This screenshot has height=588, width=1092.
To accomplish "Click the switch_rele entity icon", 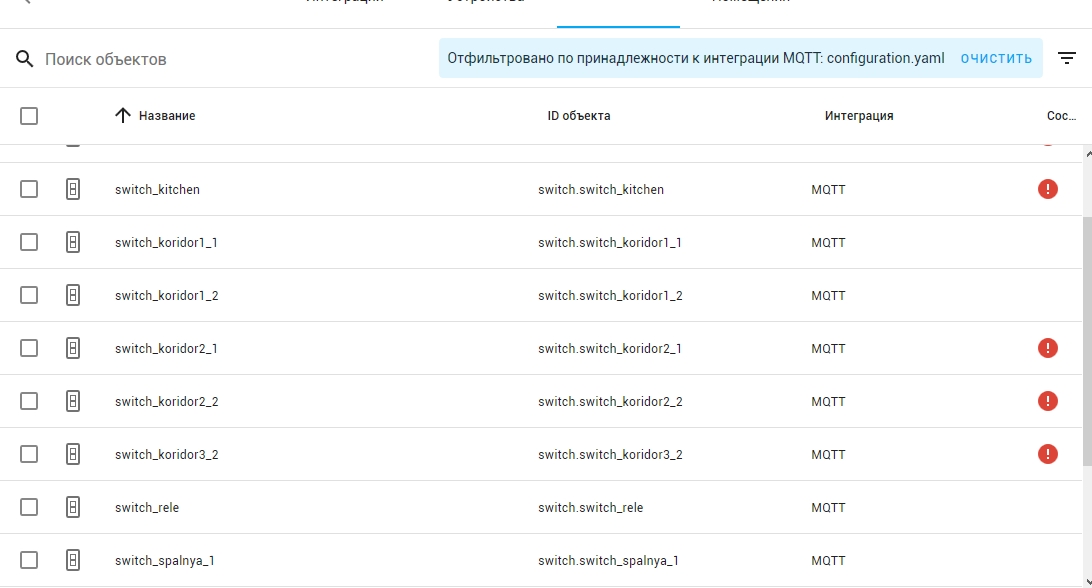I will [73, 507].
